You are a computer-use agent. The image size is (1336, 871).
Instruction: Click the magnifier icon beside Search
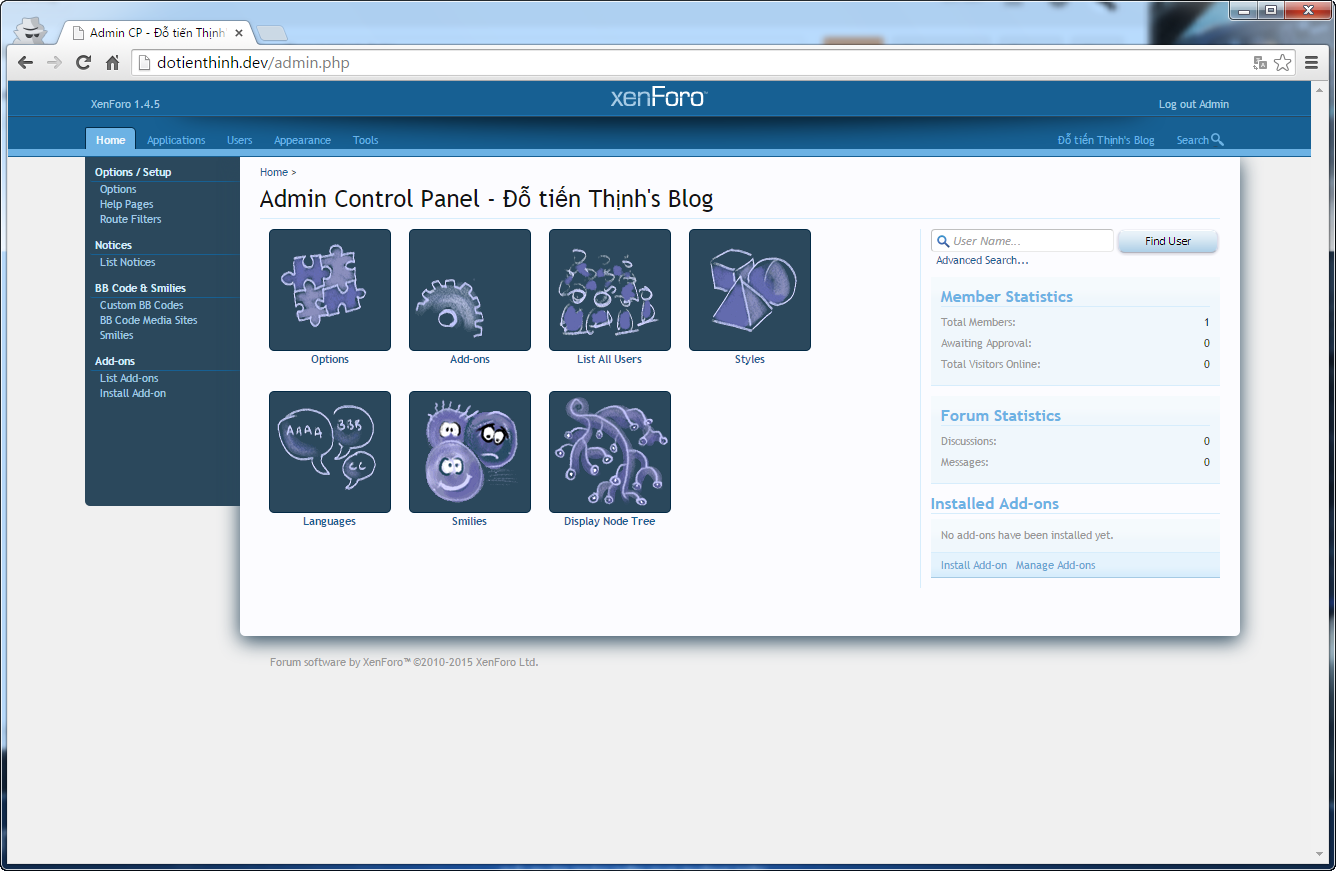point(1217,140)
